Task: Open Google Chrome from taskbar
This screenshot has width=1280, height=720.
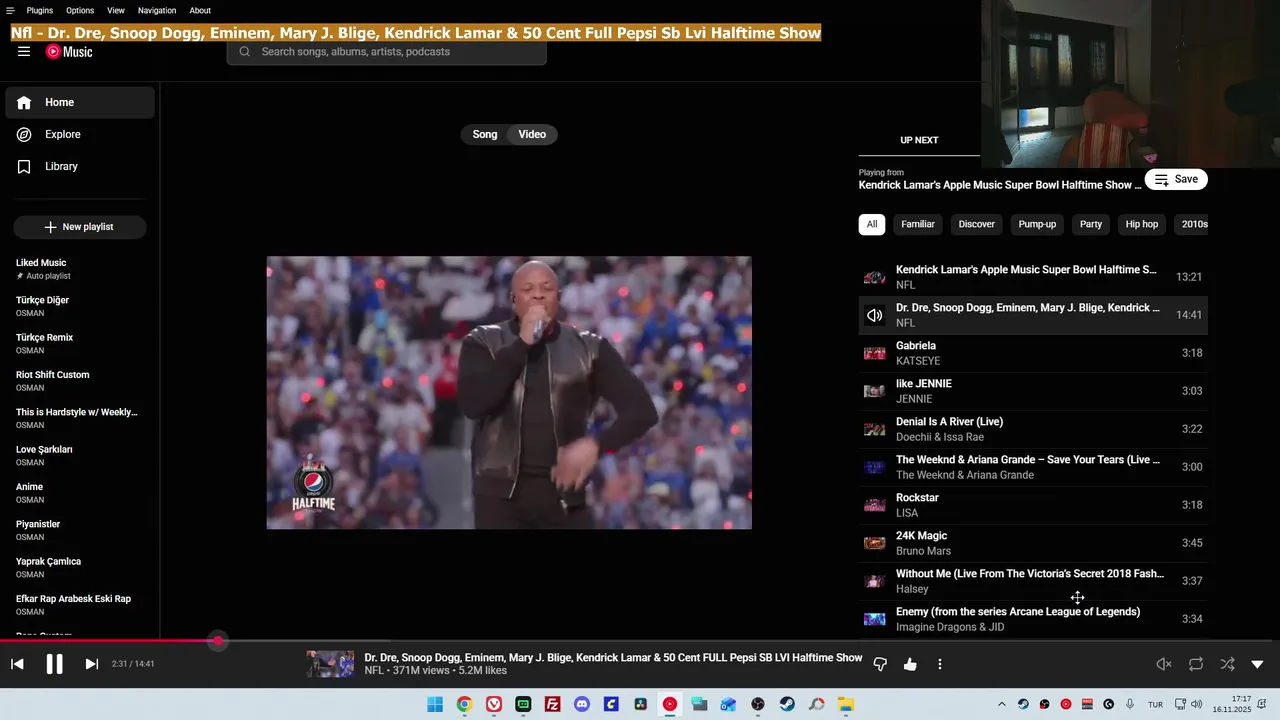Action: (x=464, y=704)
